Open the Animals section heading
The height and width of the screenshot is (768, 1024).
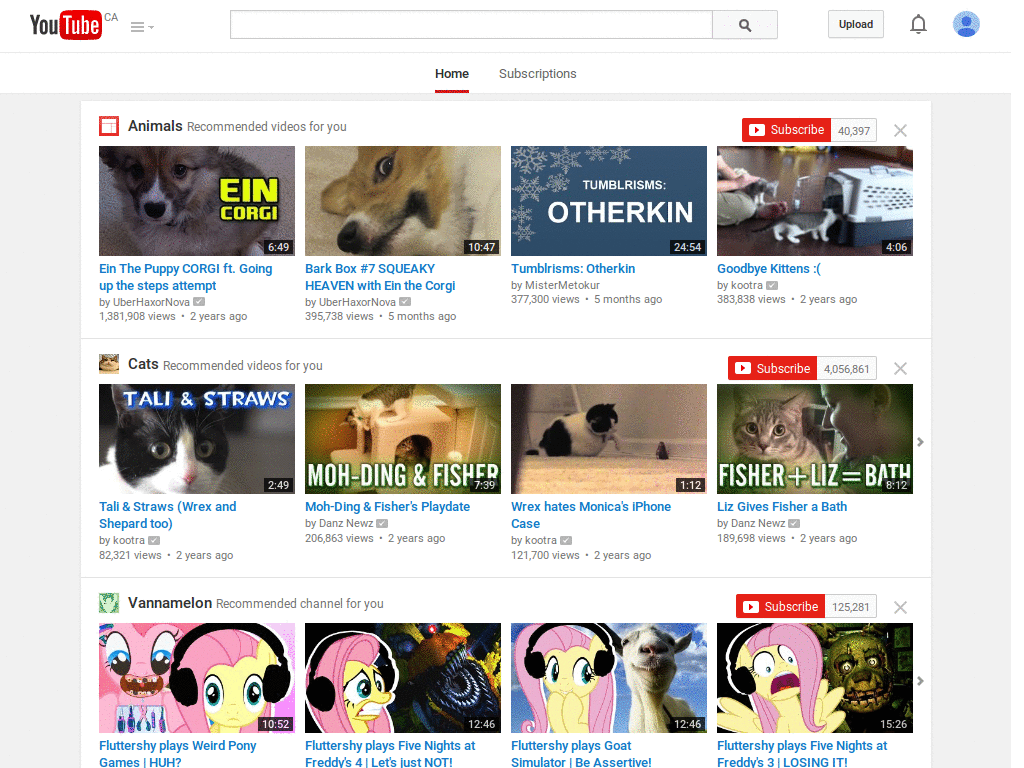click(x=155, y=126)
